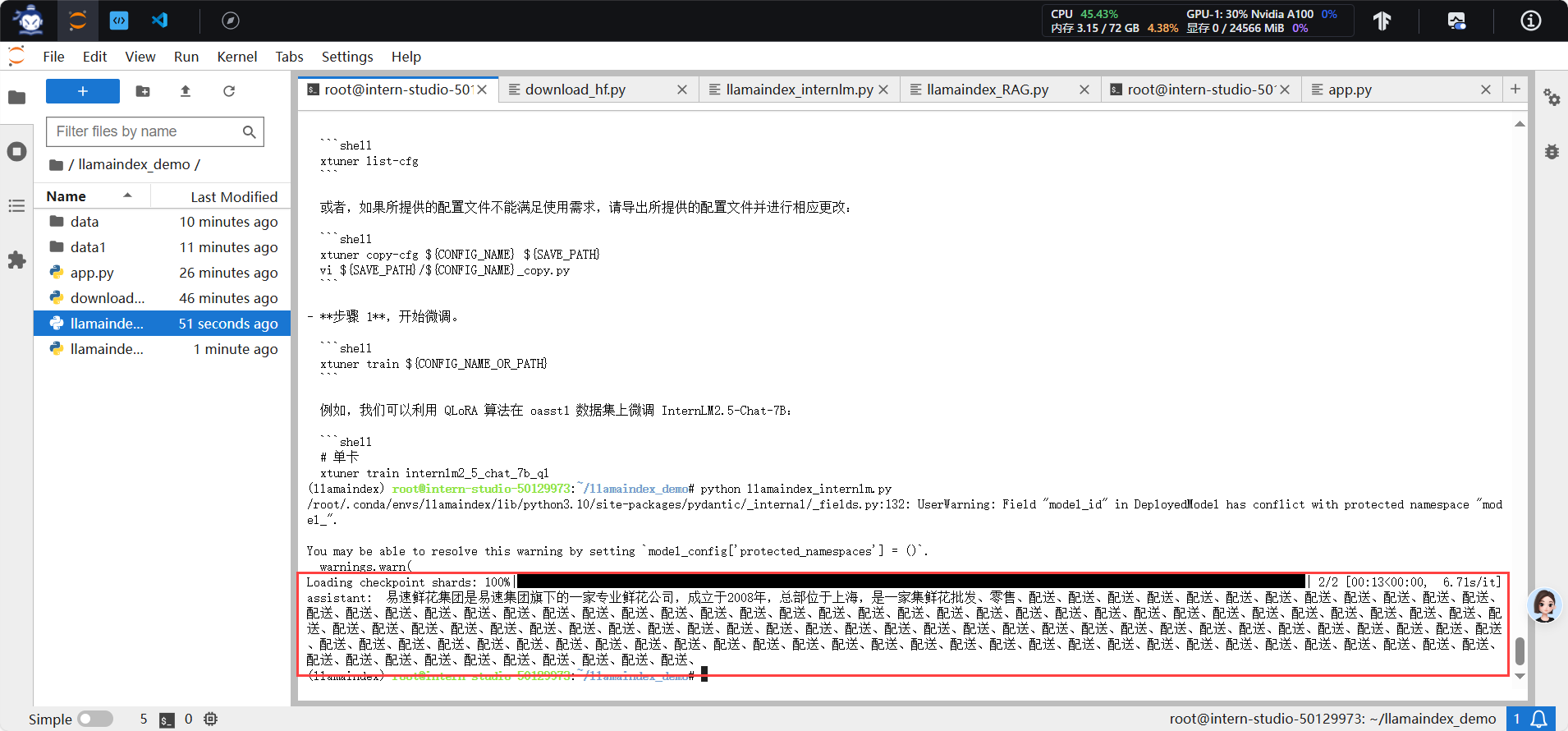The image size is (1568, 731).
Task: Close the llamaindex_RAG.py tab
Action: (1084, 90)
